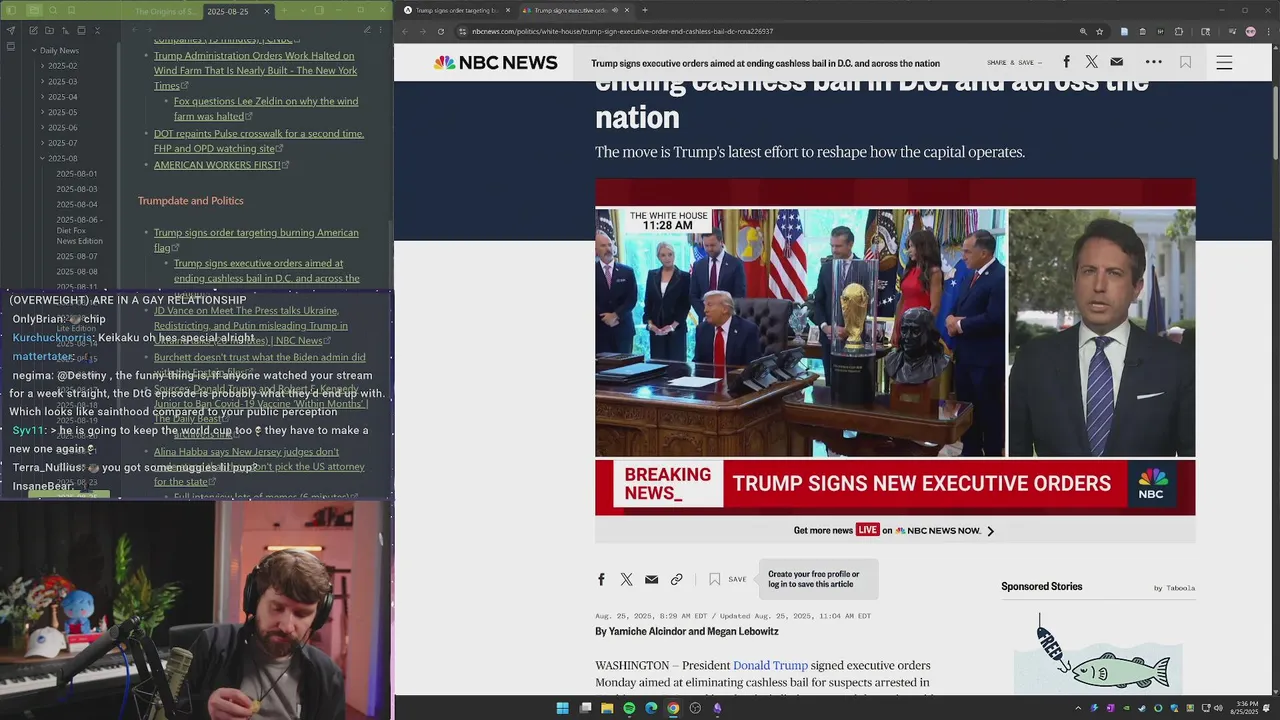The image size is (1280, 720).
Task: Open Fox questions Lee Zeldin link
Action: pyautogui.click(x=266, y=108)
